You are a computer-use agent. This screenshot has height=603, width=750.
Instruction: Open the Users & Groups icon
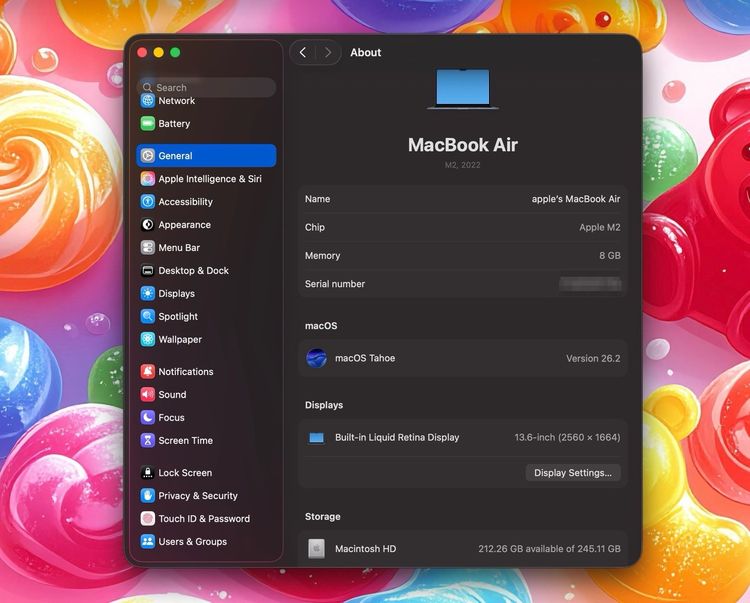point(148,541)
